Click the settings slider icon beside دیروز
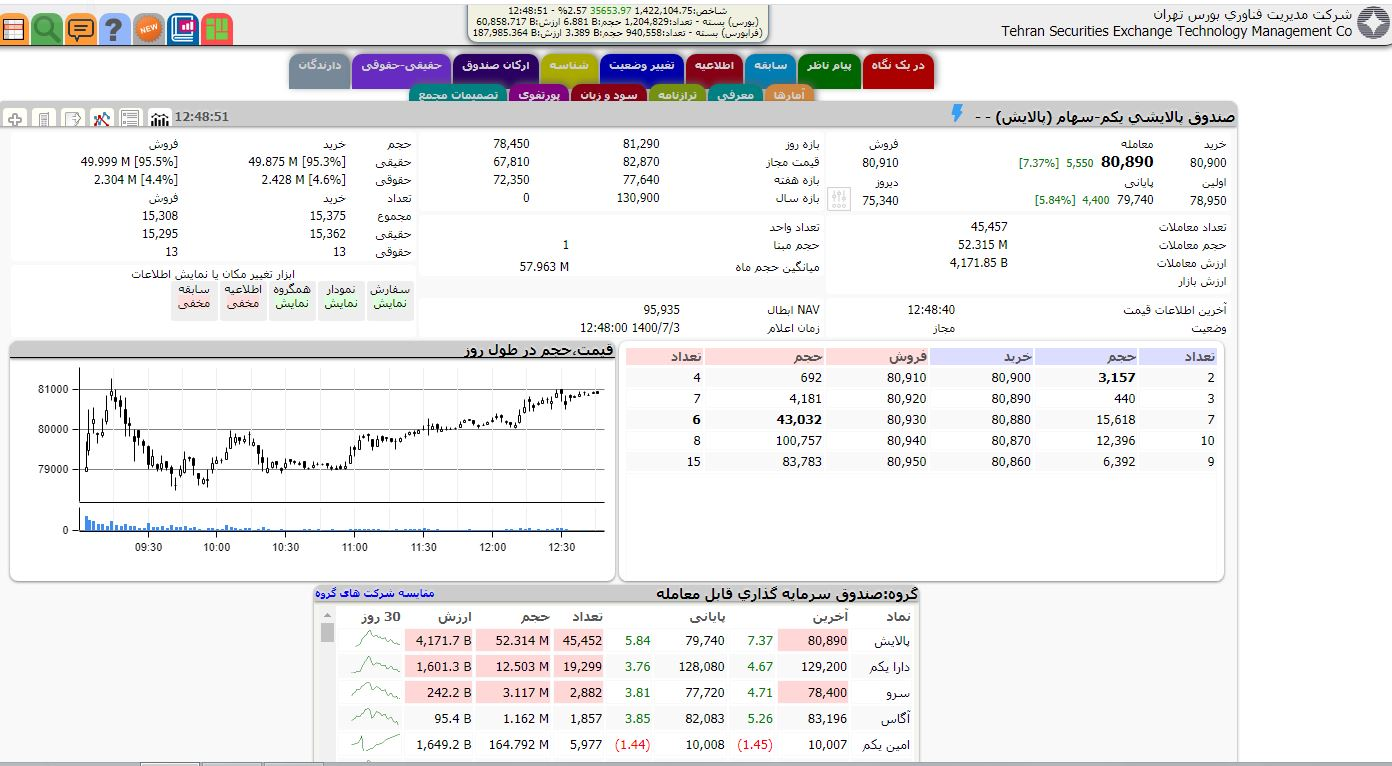1392x766 pixels. coord(839,200)
